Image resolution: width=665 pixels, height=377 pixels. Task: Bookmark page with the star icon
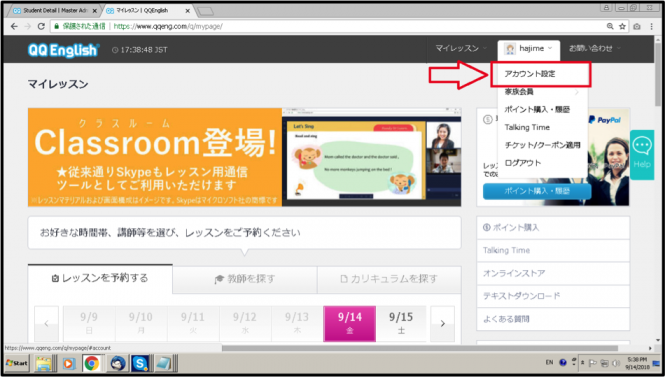click(622, 26)
